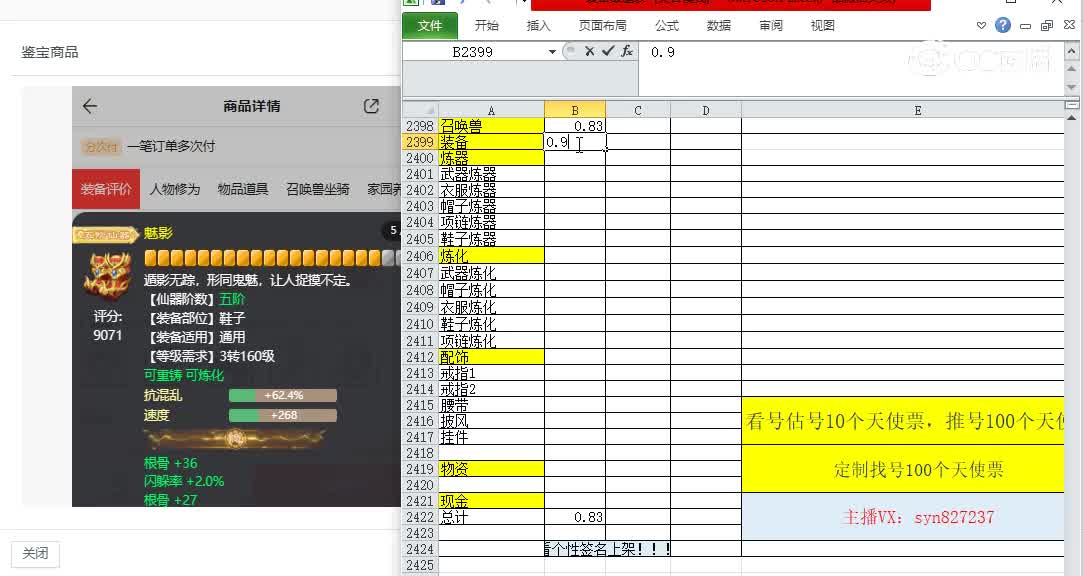
Task: Switch to the 视图 ribbon tab
Action: pos(823,26)
